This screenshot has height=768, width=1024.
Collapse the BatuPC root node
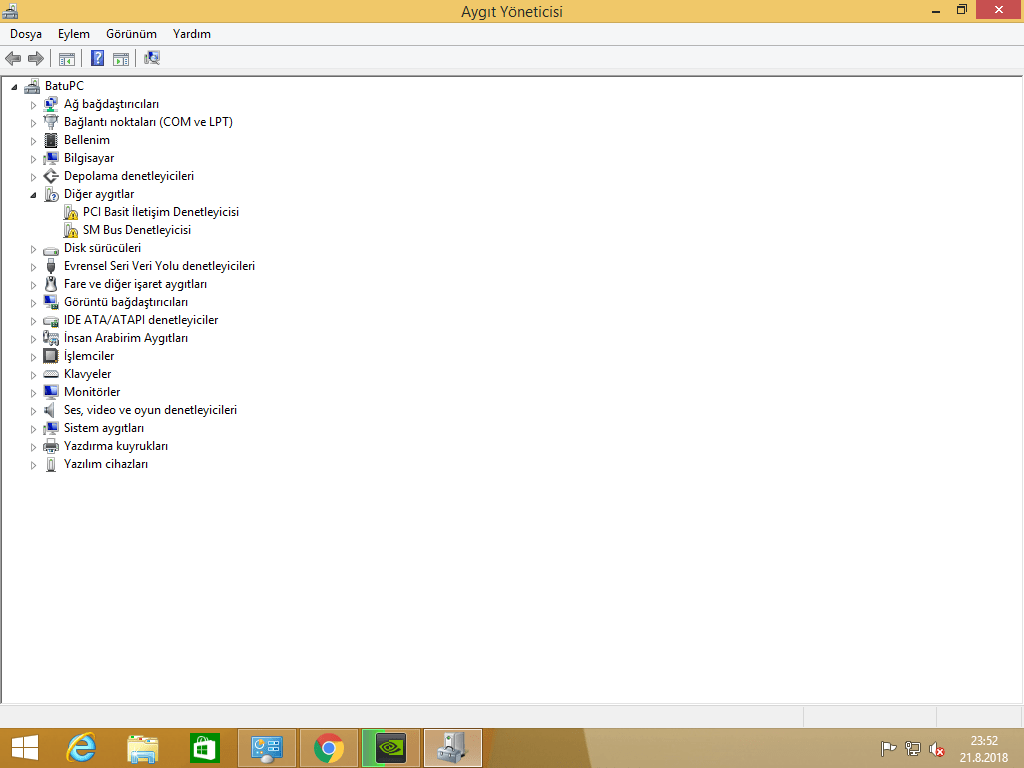[14, 87]
